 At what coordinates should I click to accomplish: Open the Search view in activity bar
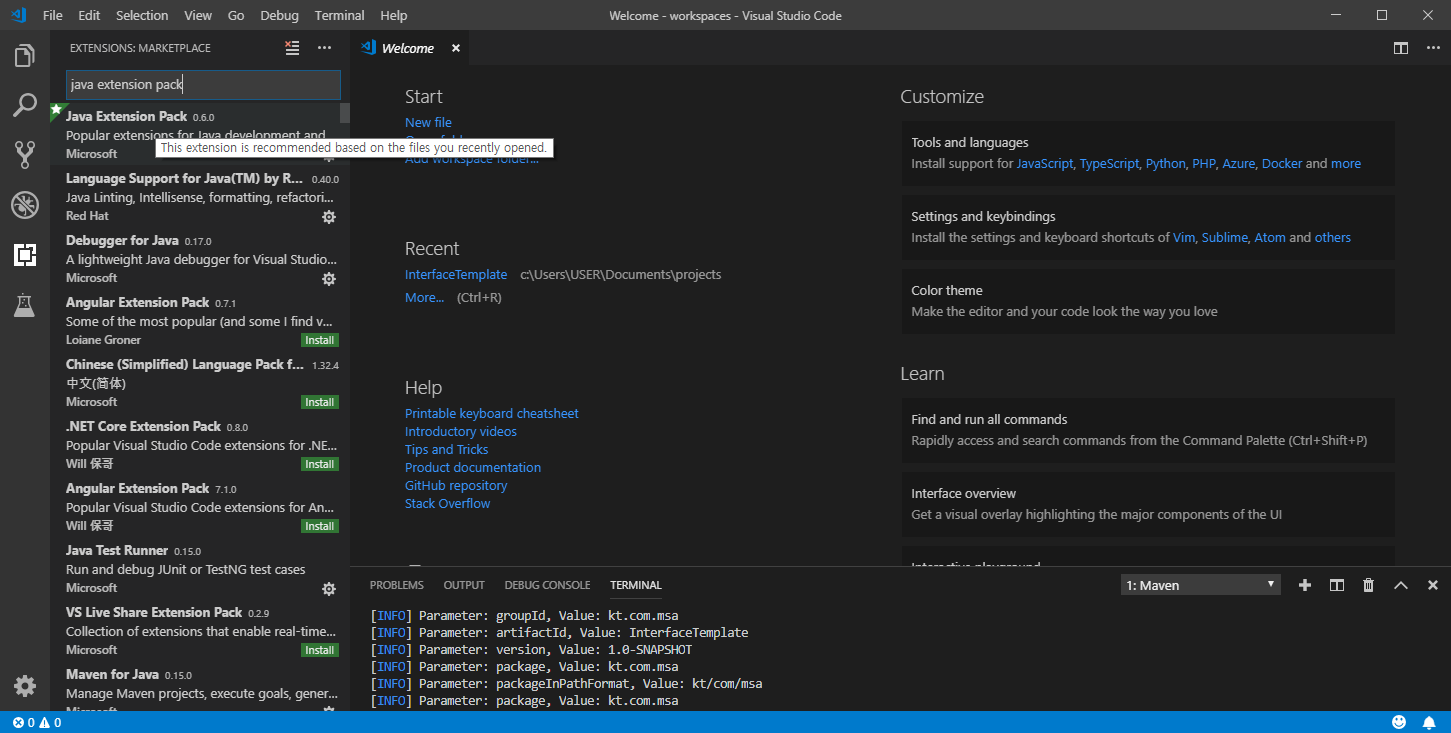[25, 105]
